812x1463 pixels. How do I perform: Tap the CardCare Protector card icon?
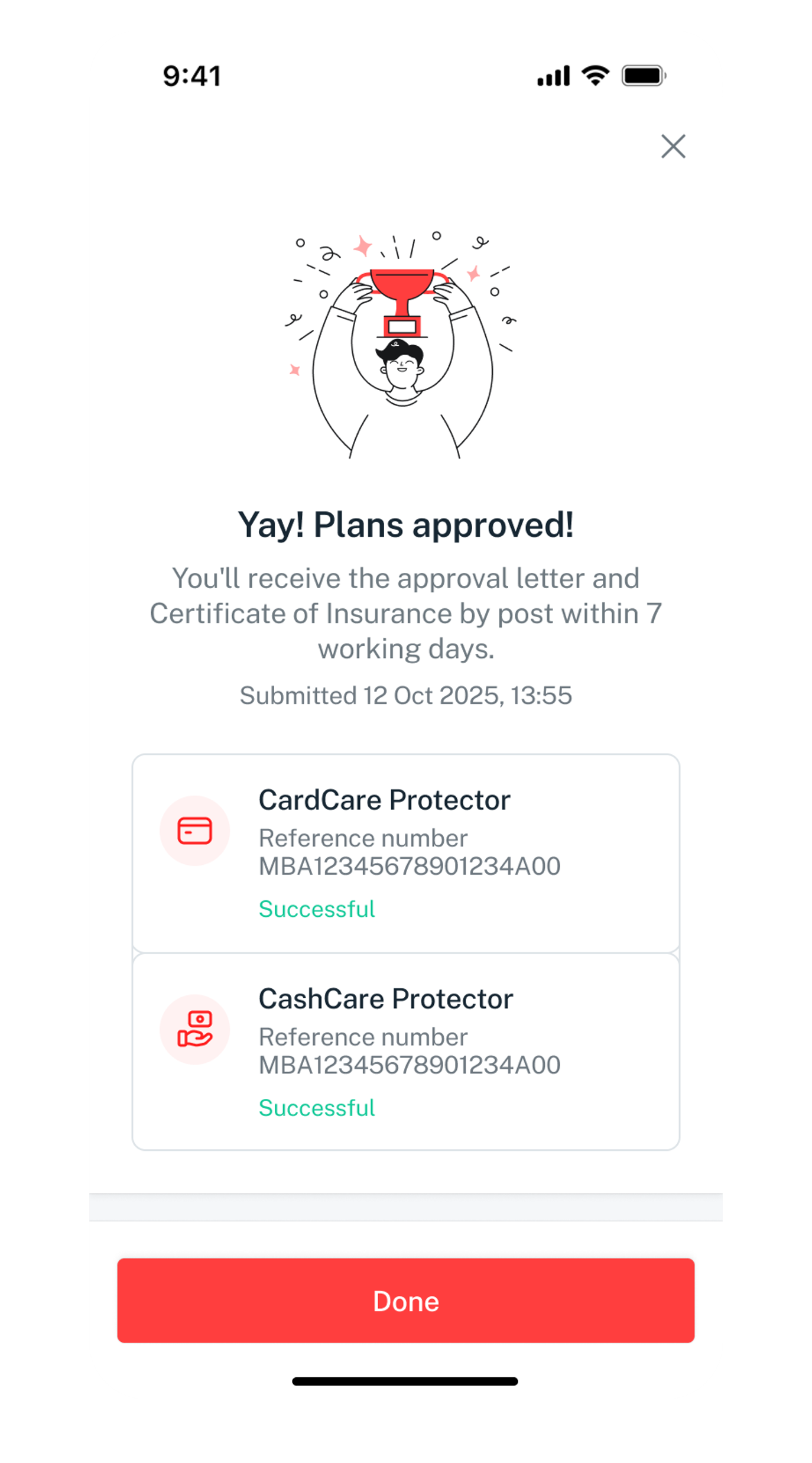coord(194,830)
